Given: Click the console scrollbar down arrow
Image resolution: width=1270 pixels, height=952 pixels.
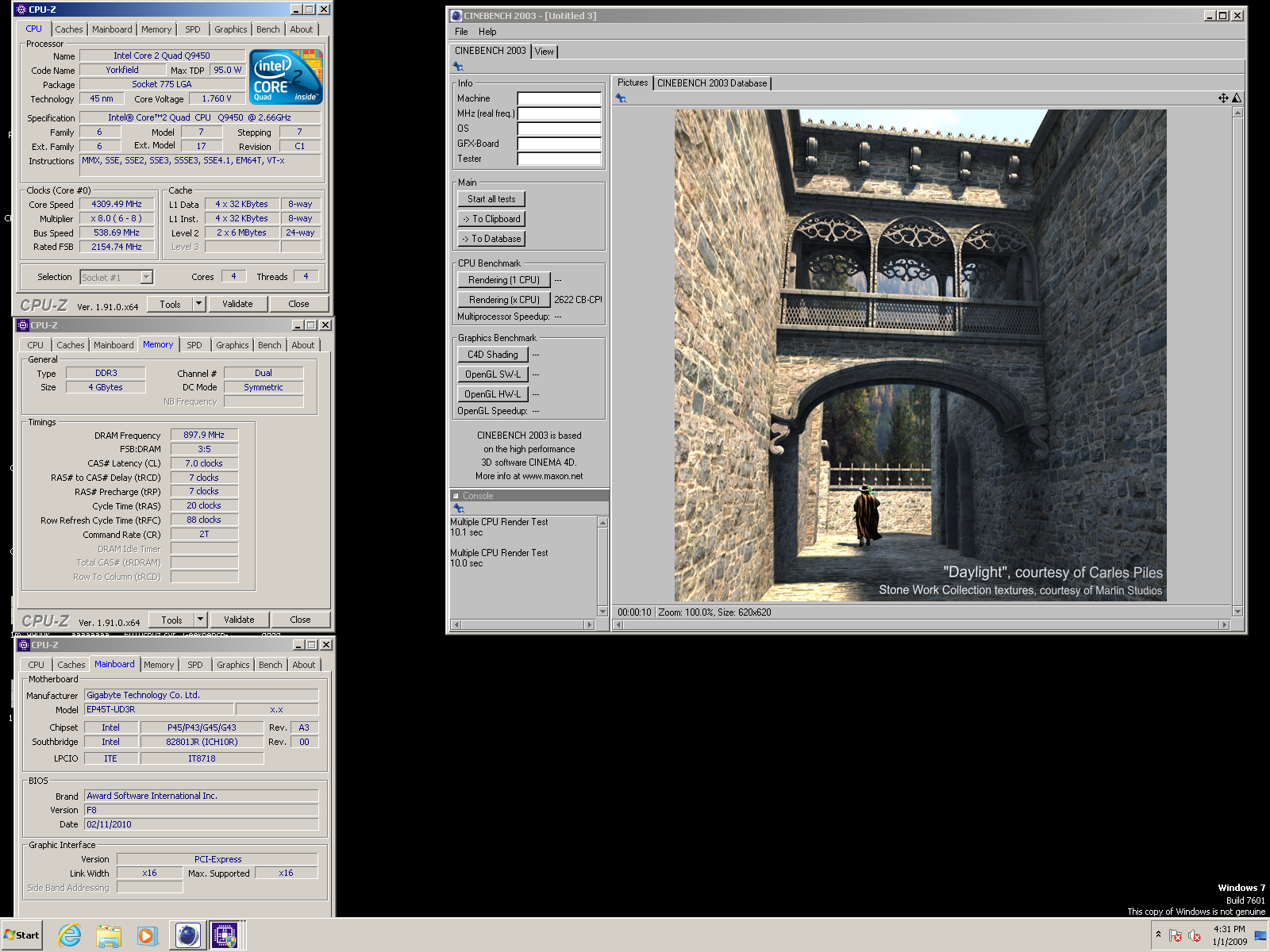Looking at the screenshot, I should [x=602, y=611].
